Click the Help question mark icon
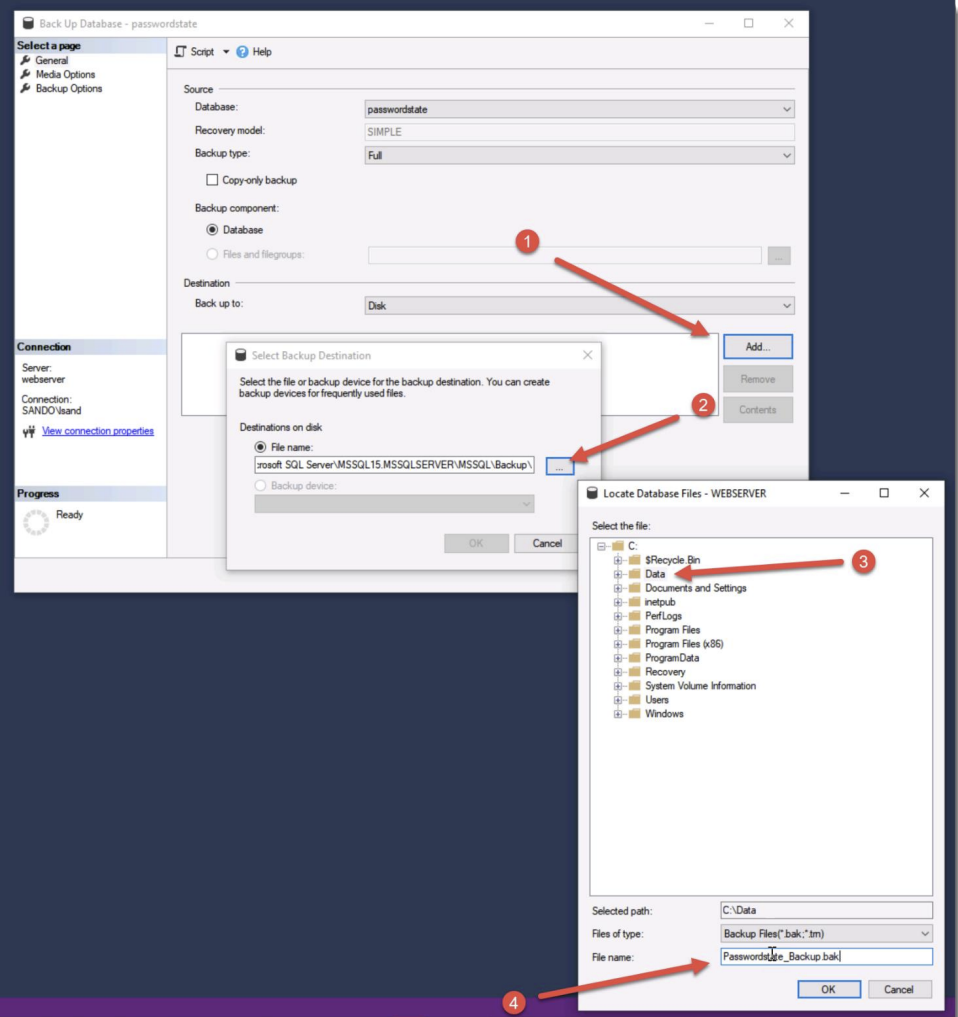The height and width of the screenshot is (1017, 958). 242,52
